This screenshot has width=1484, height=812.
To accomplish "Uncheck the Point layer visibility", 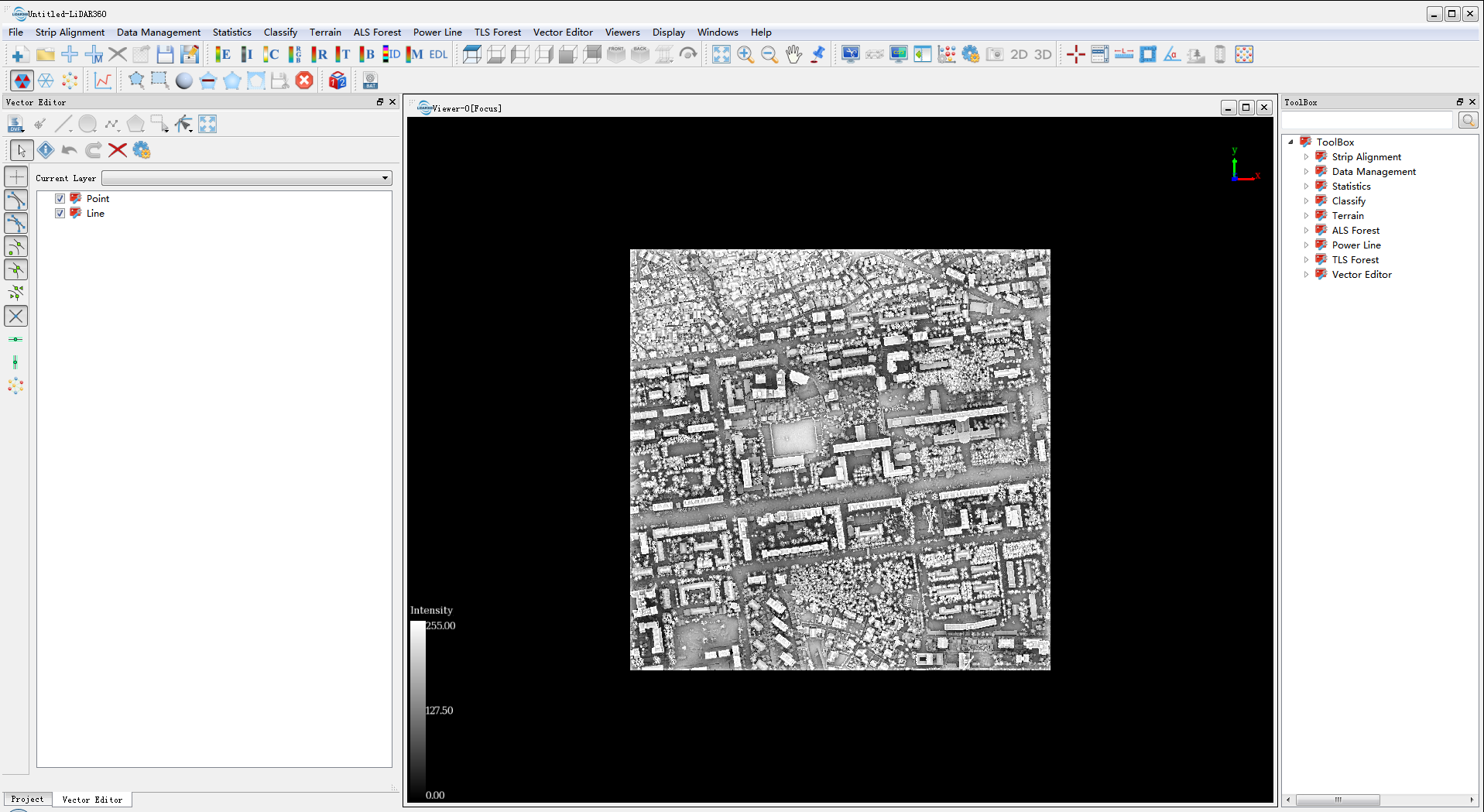I will click(60, 198).
